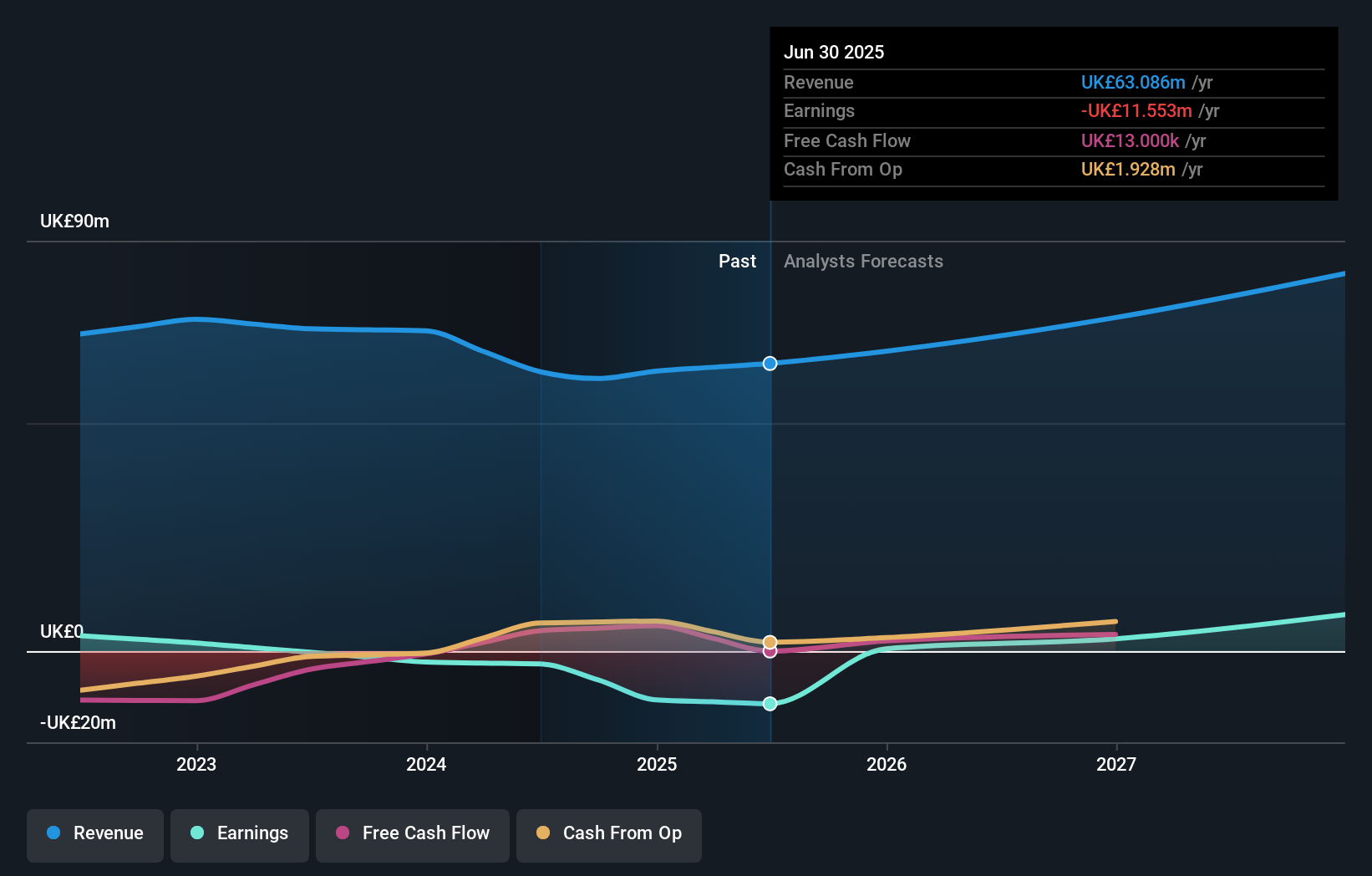This screenshot has width=1372, height=876.
Task: Click the pink Free Cash Flow legend dot
Action: 344,833
